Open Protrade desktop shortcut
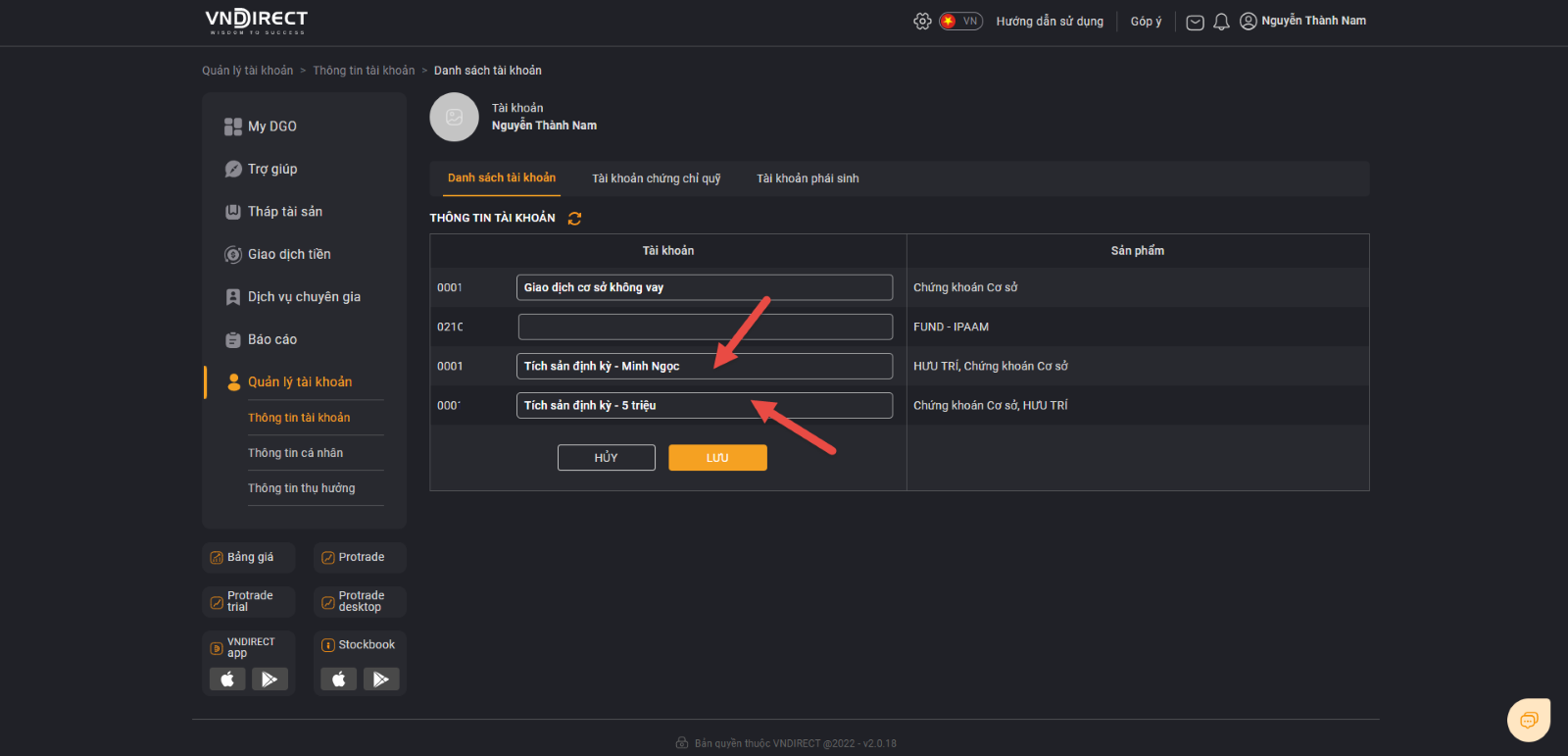 [x=360, y=602]
